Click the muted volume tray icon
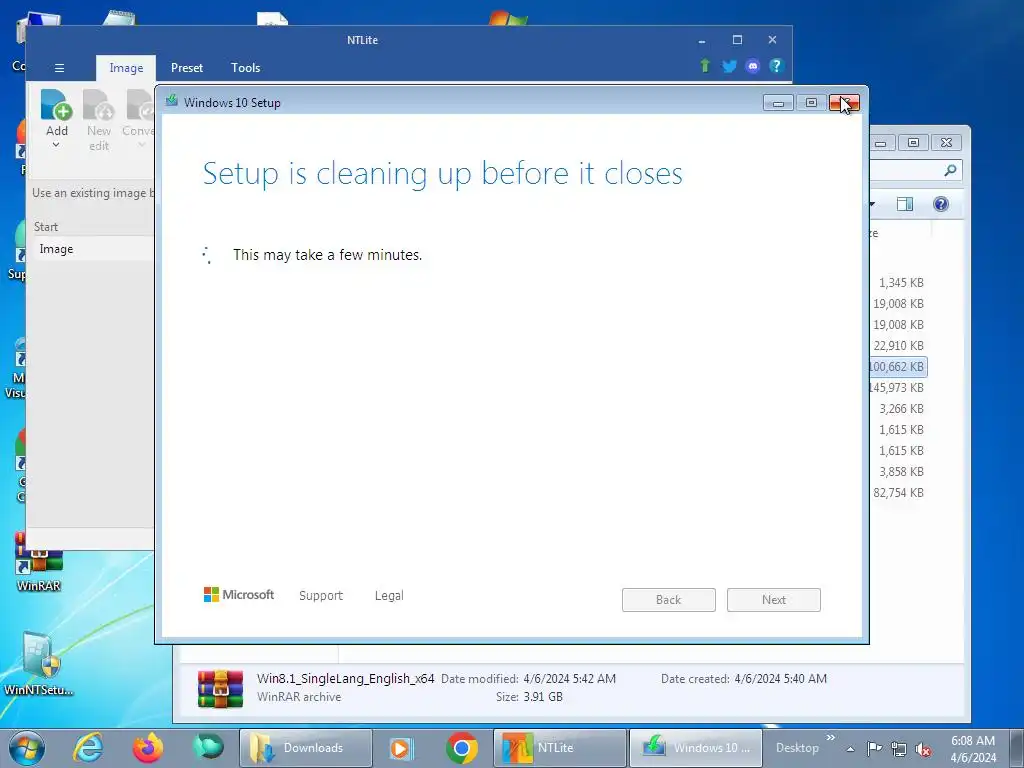 tap(923, 750)
